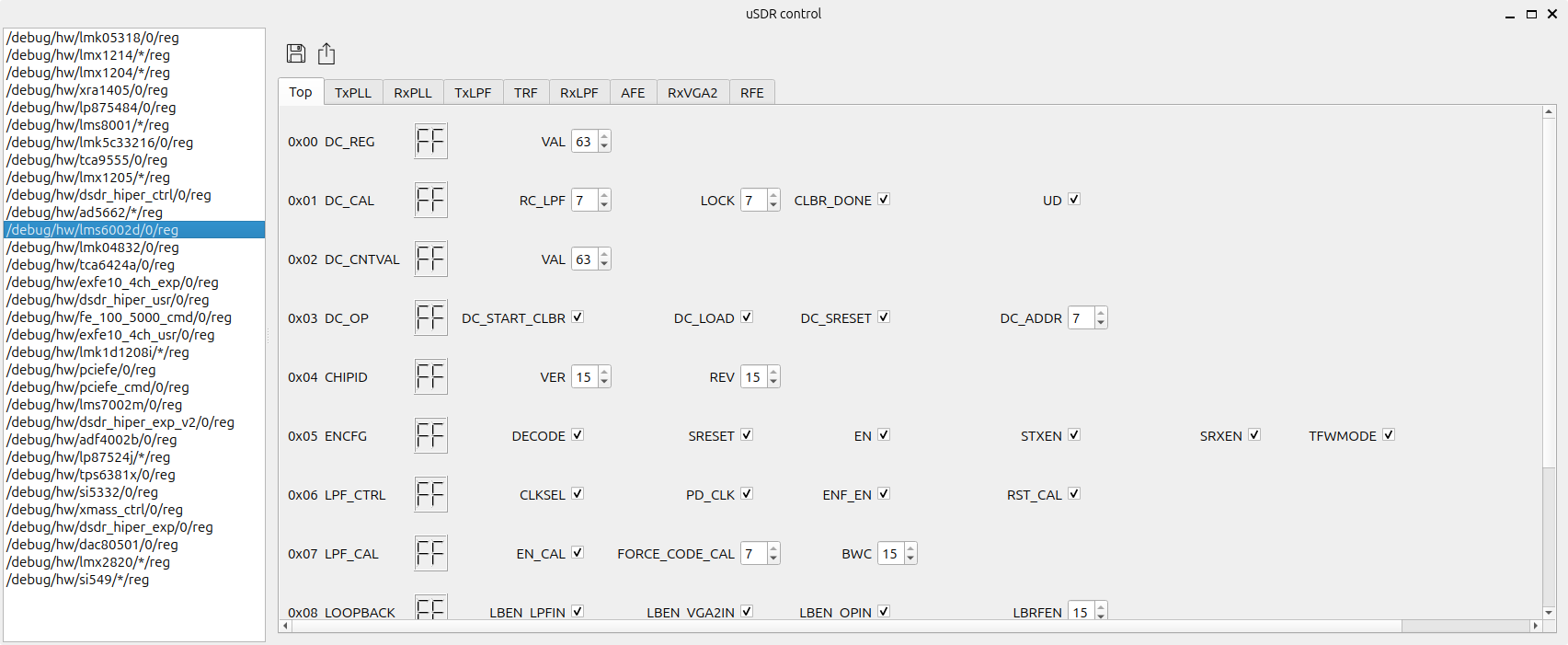Image resolution: width=1568 pixels, height=645 pixels.
Task: Select /debug/hw/xmass_ctrl/0/reg entry
Action: [x=134, y=510]
